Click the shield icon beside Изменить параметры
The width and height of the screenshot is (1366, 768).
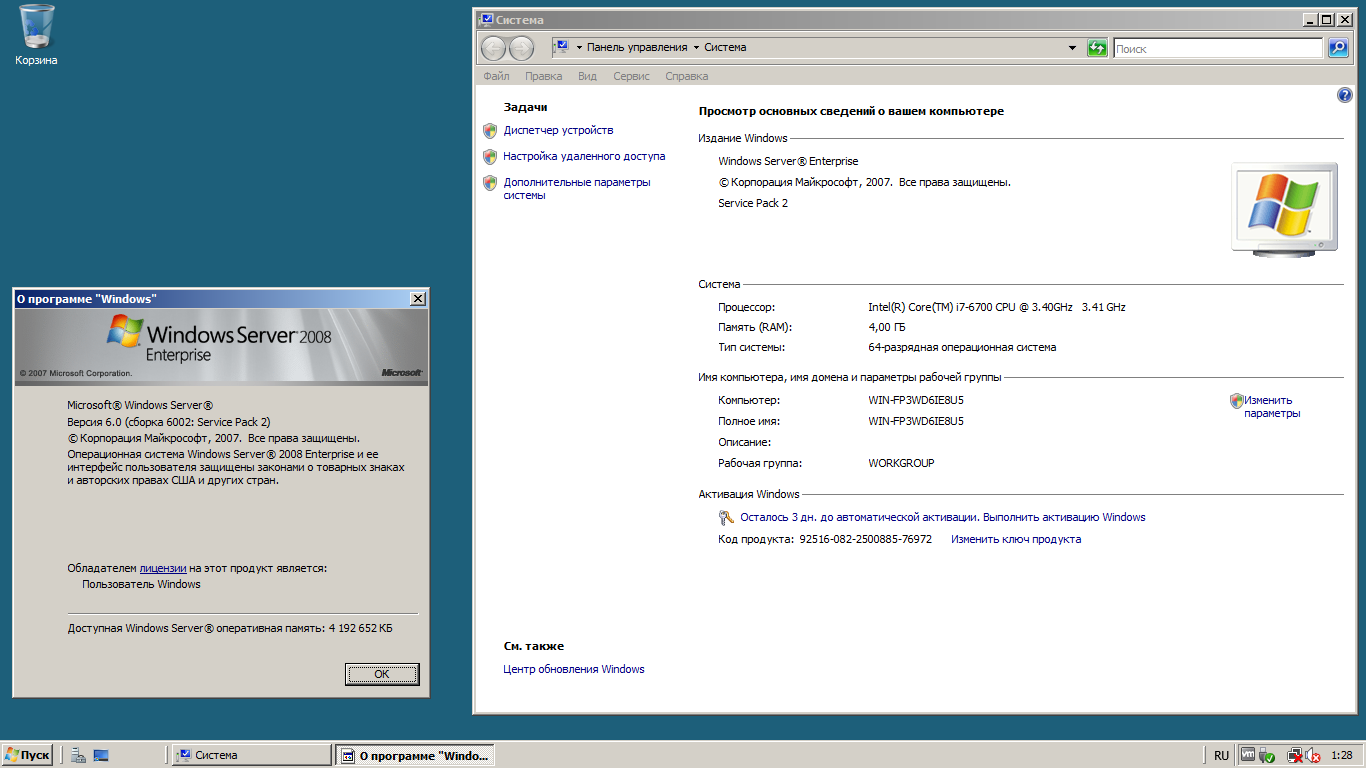click(1237, 400)
